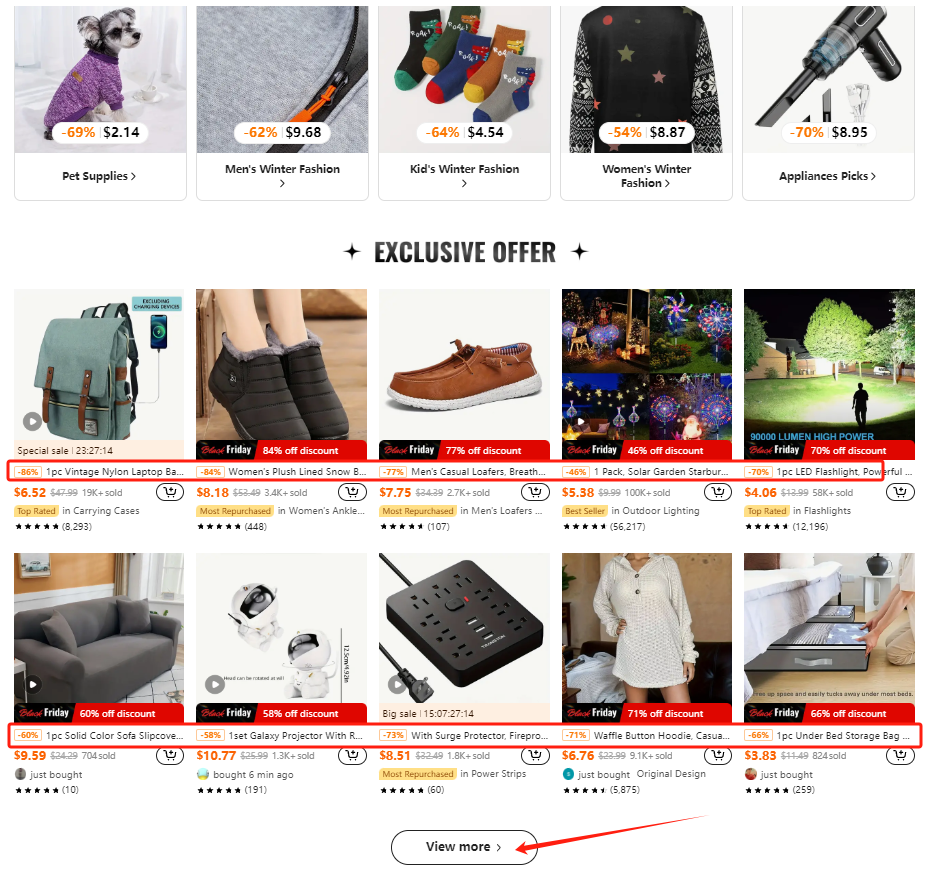Add the Waffle Button Hoodie to cart
The width and height of the screenshot is (952, 870).
(718, 755)
